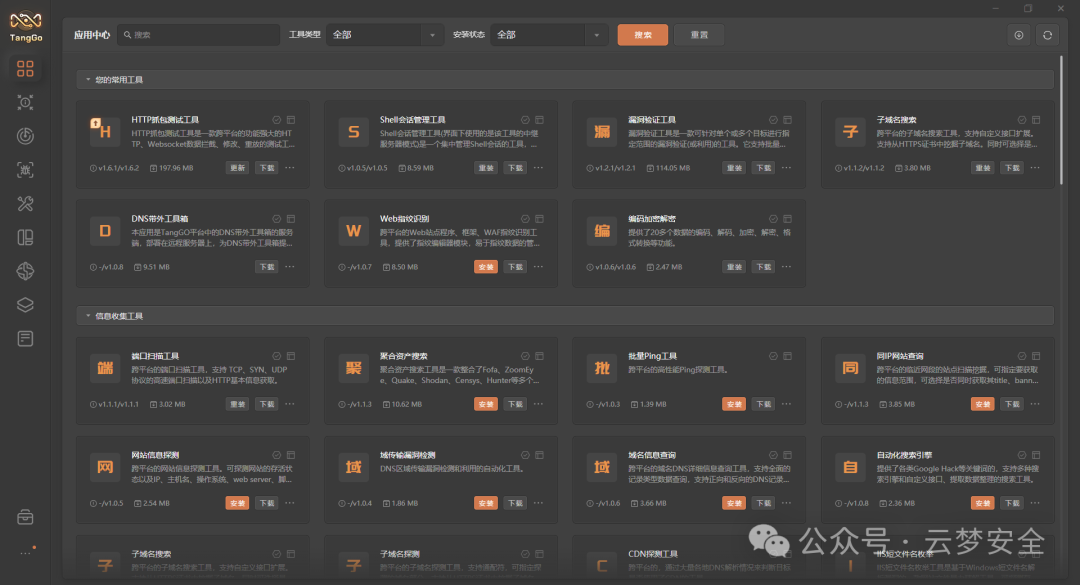1080x585 pixels.
Task: Open the toolbox icon near sidebar bottom
Action: (x=25, y=517)
